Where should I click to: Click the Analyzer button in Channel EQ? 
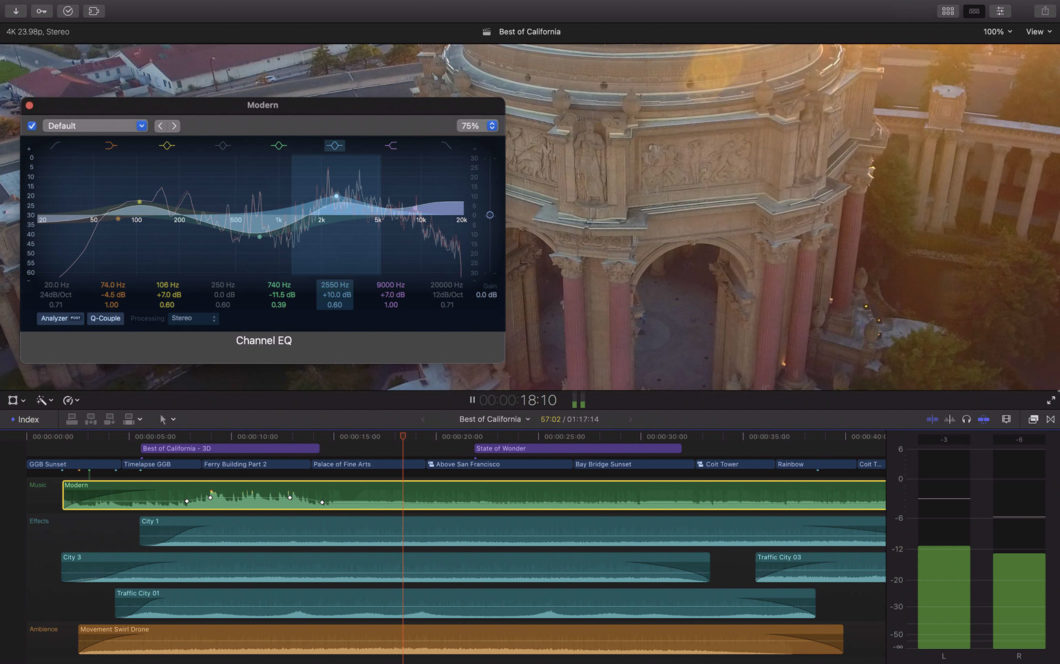[x=60, y=318]
